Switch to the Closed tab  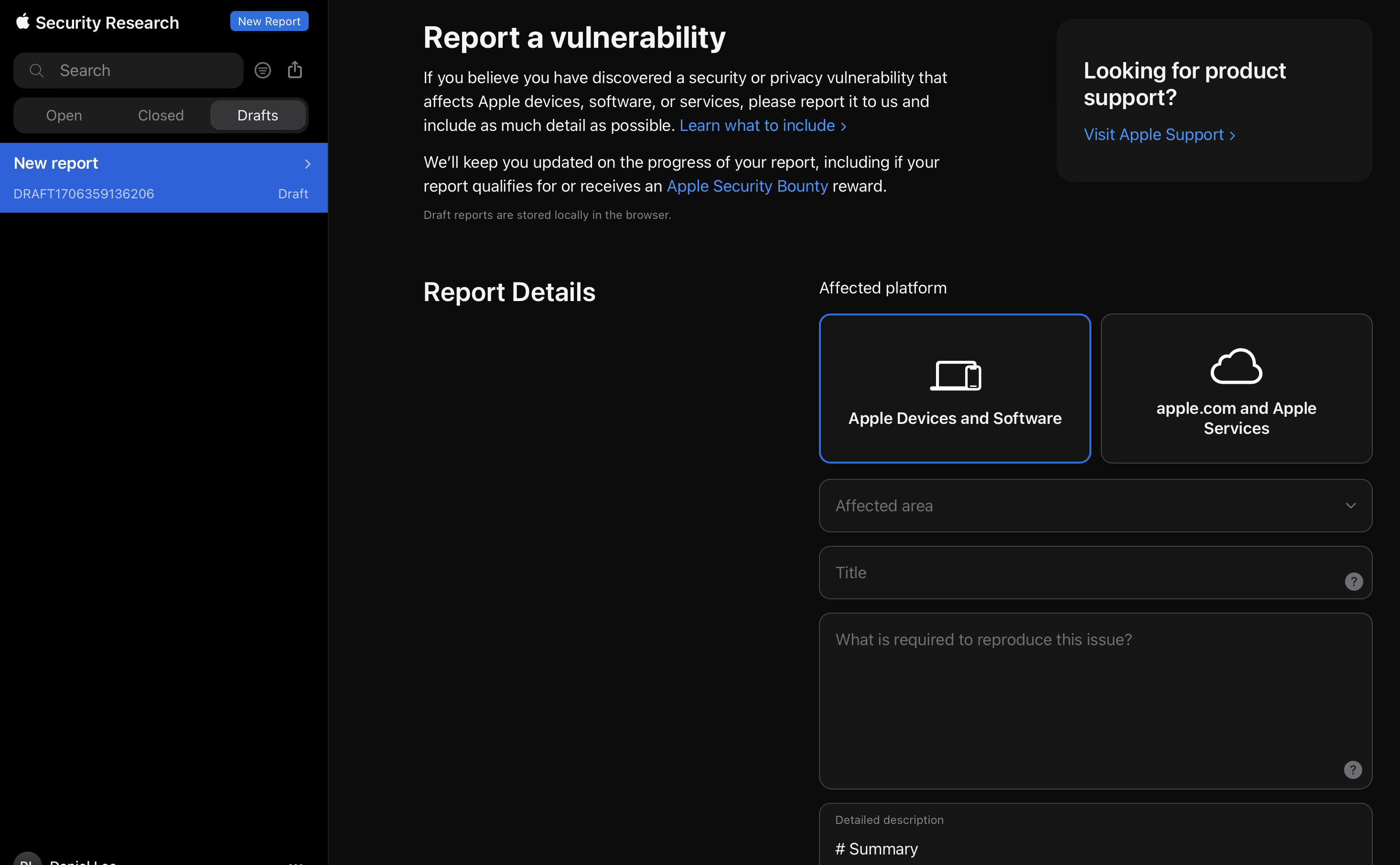click(161, 116)
